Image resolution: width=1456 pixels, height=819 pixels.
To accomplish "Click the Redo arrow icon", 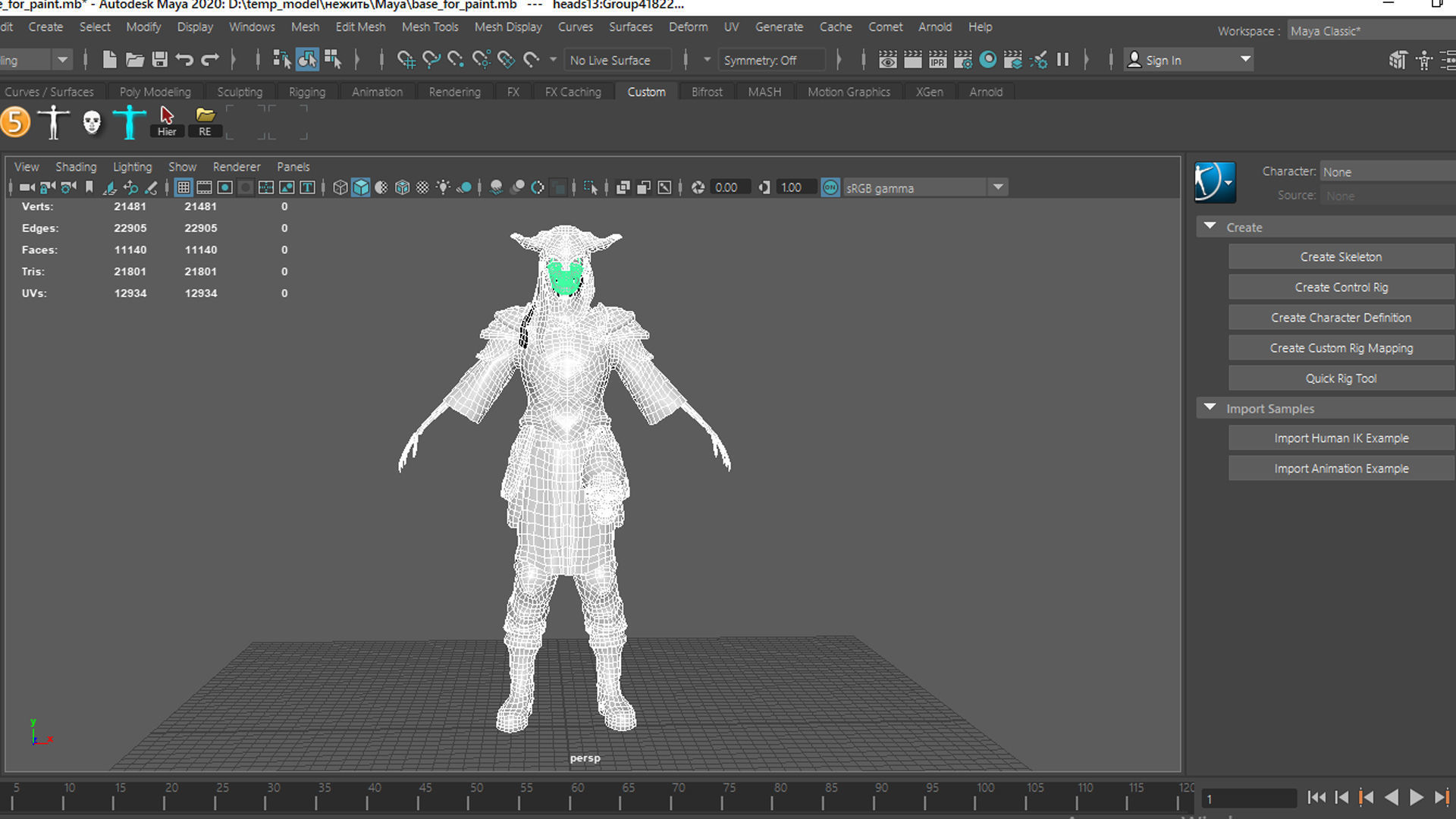I will pos(210,60).
